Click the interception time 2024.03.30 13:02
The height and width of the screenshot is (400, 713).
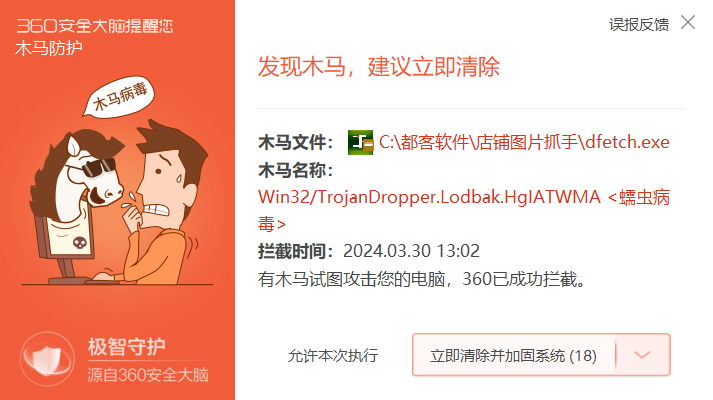click(x=411, y=251)
